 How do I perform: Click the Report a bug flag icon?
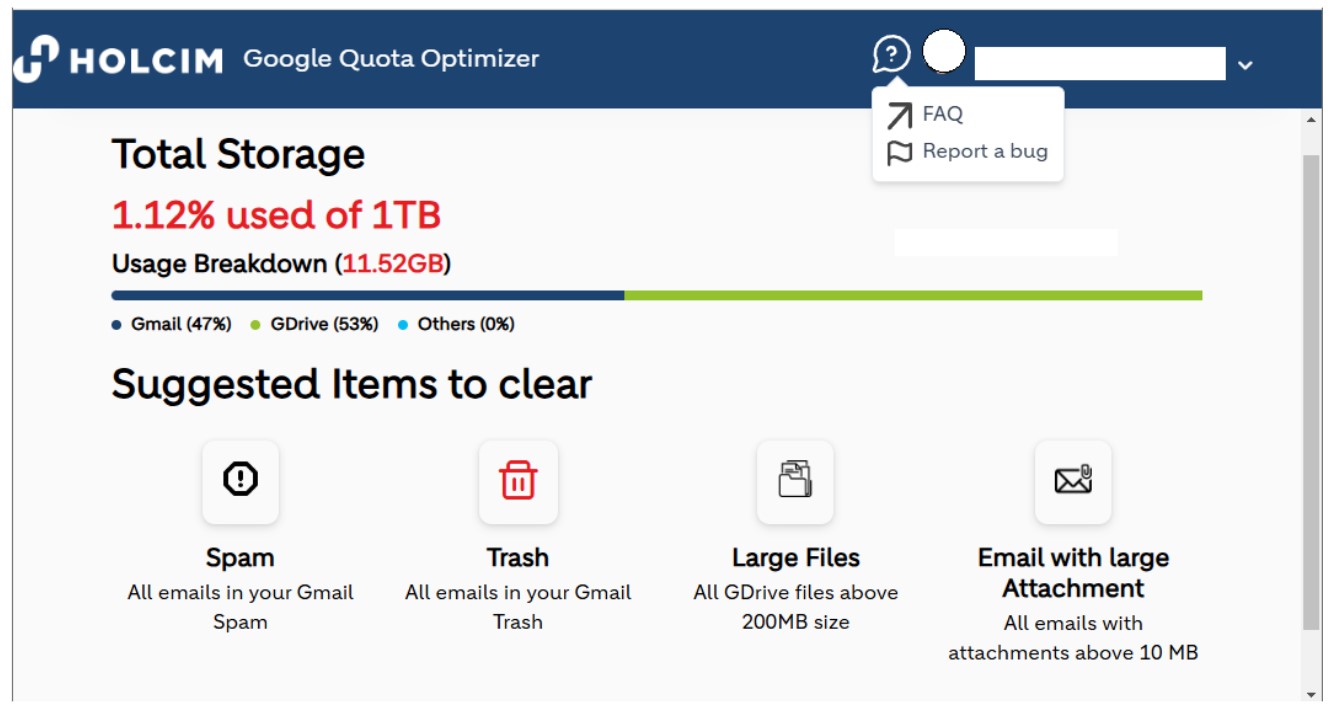coord(900,153)
